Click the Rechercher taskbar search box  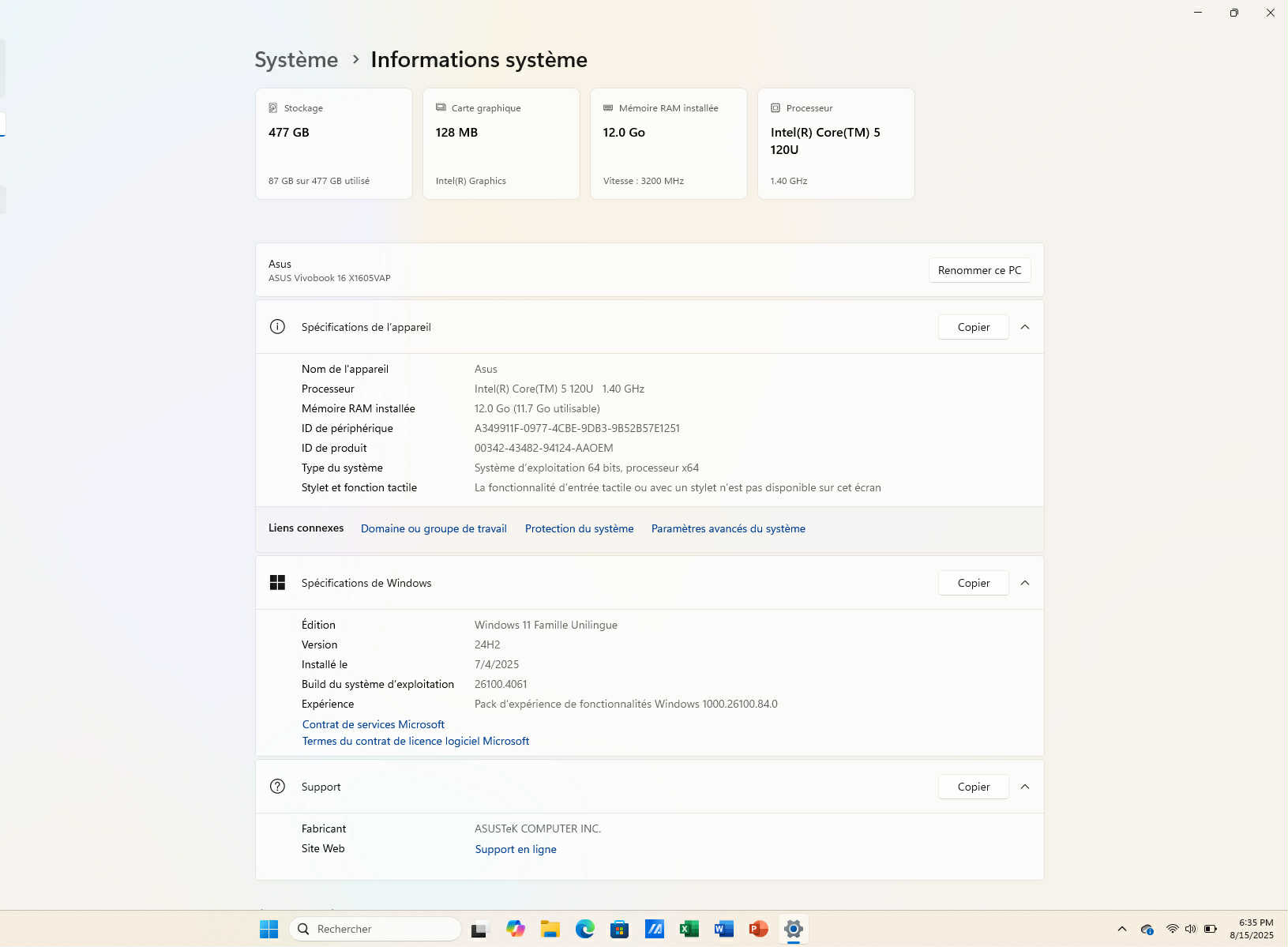click(375, 929)
